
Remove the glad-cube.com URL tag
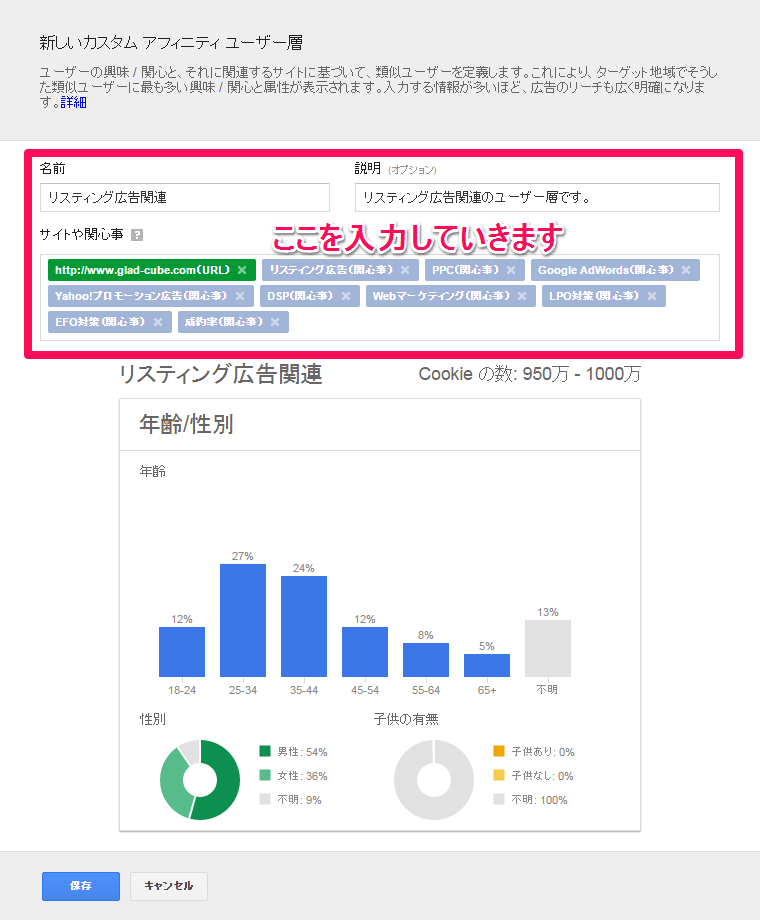[242, 270]
